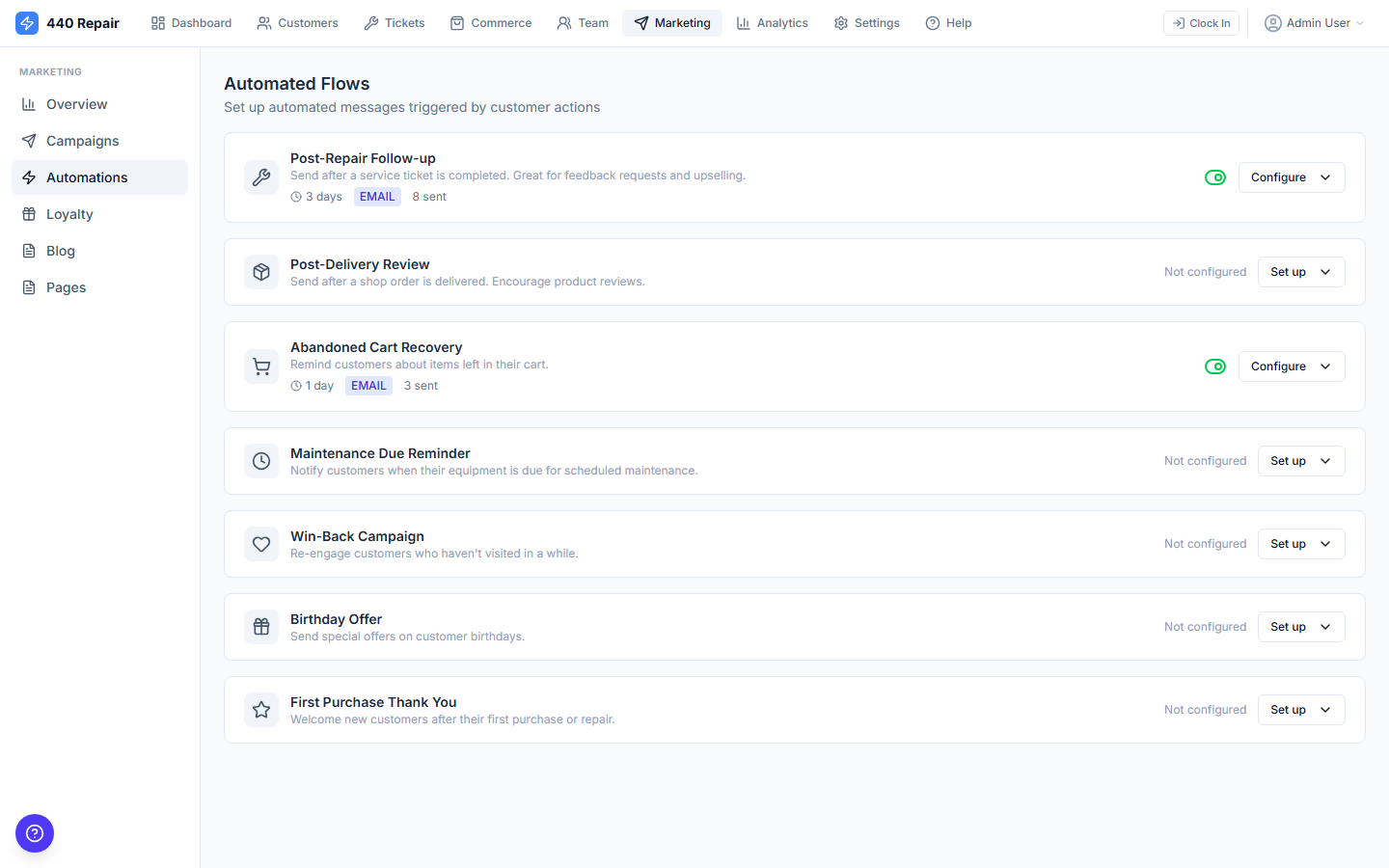Open the Commerce section
The image size is (1389, 868).
click(491, 22)
